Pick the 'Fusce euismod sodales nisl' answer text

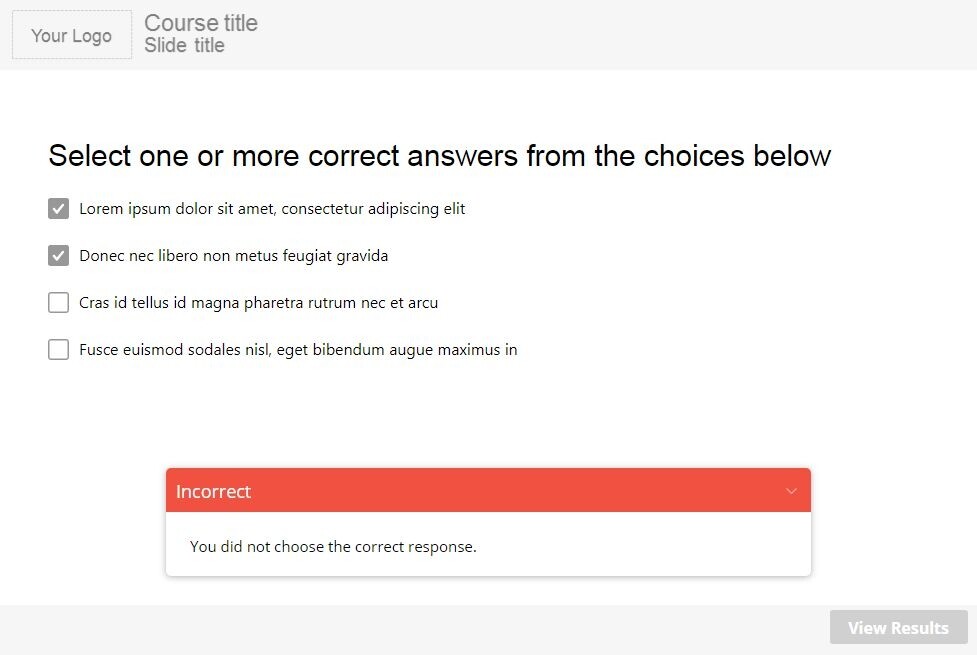(298, 350)
